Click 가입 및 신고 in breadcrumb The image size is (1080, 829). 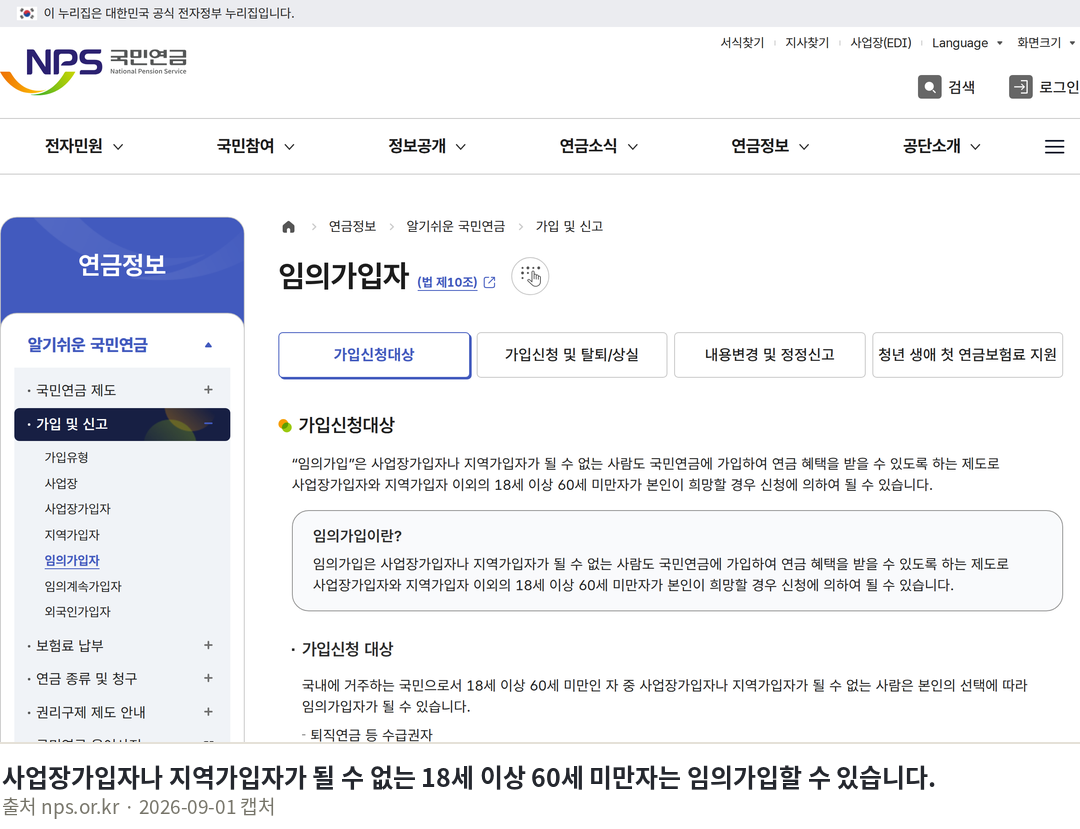click(x=569, y=227)
